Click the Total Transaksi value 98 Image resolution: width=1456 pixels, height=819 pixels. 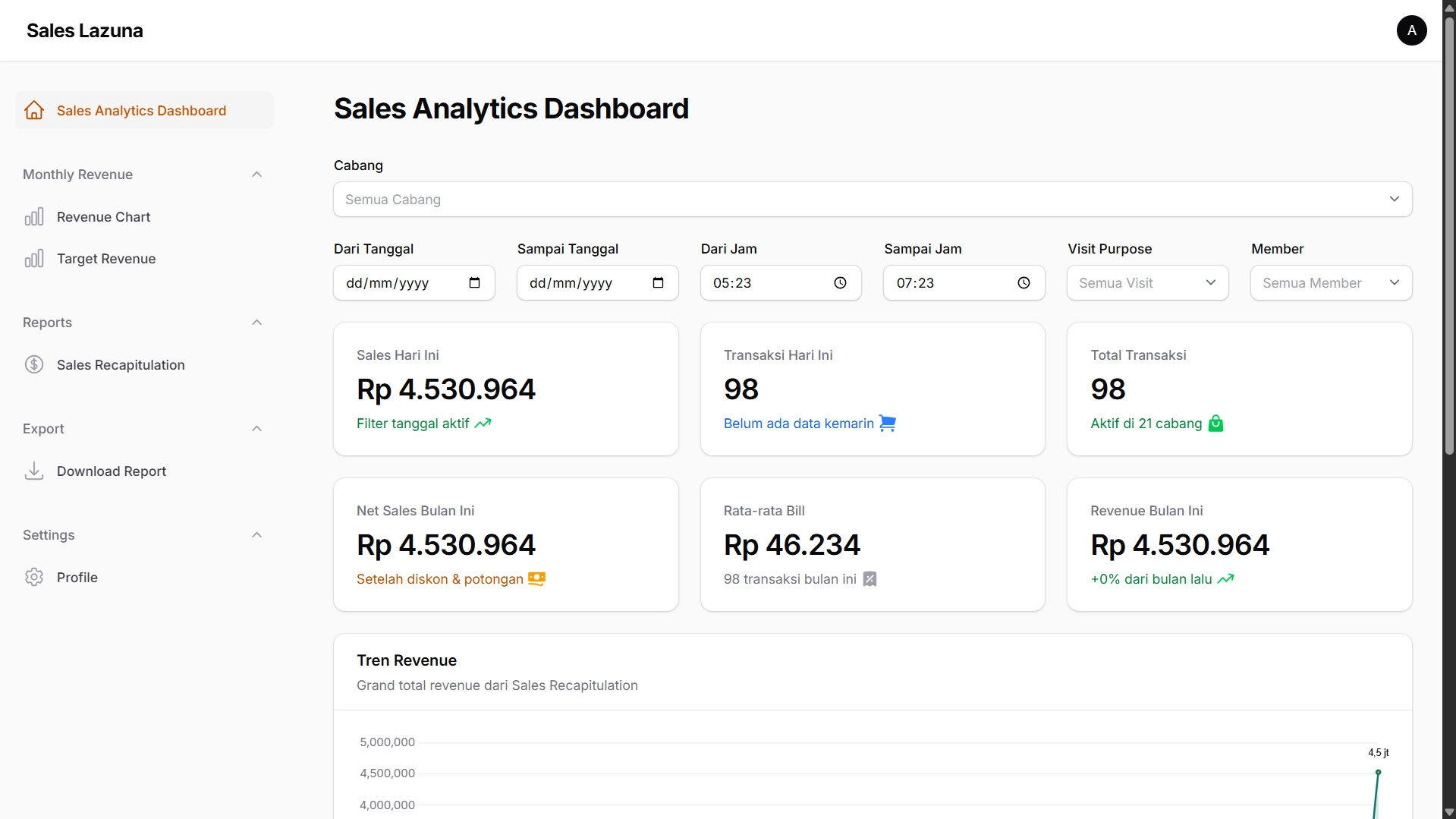[1108, 389]
